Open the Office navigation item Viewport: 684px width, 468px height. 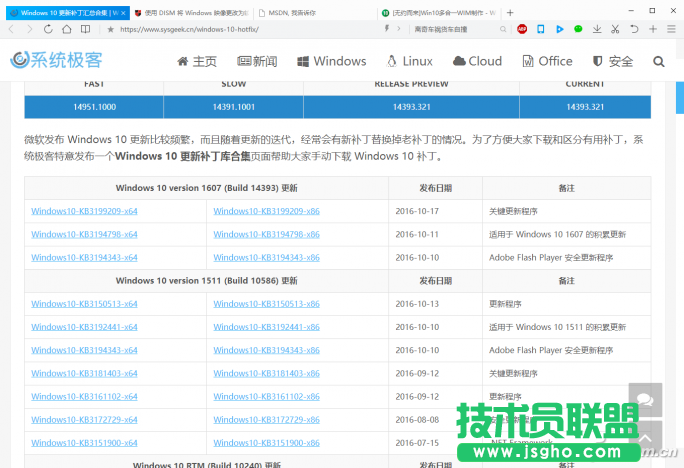547,61
